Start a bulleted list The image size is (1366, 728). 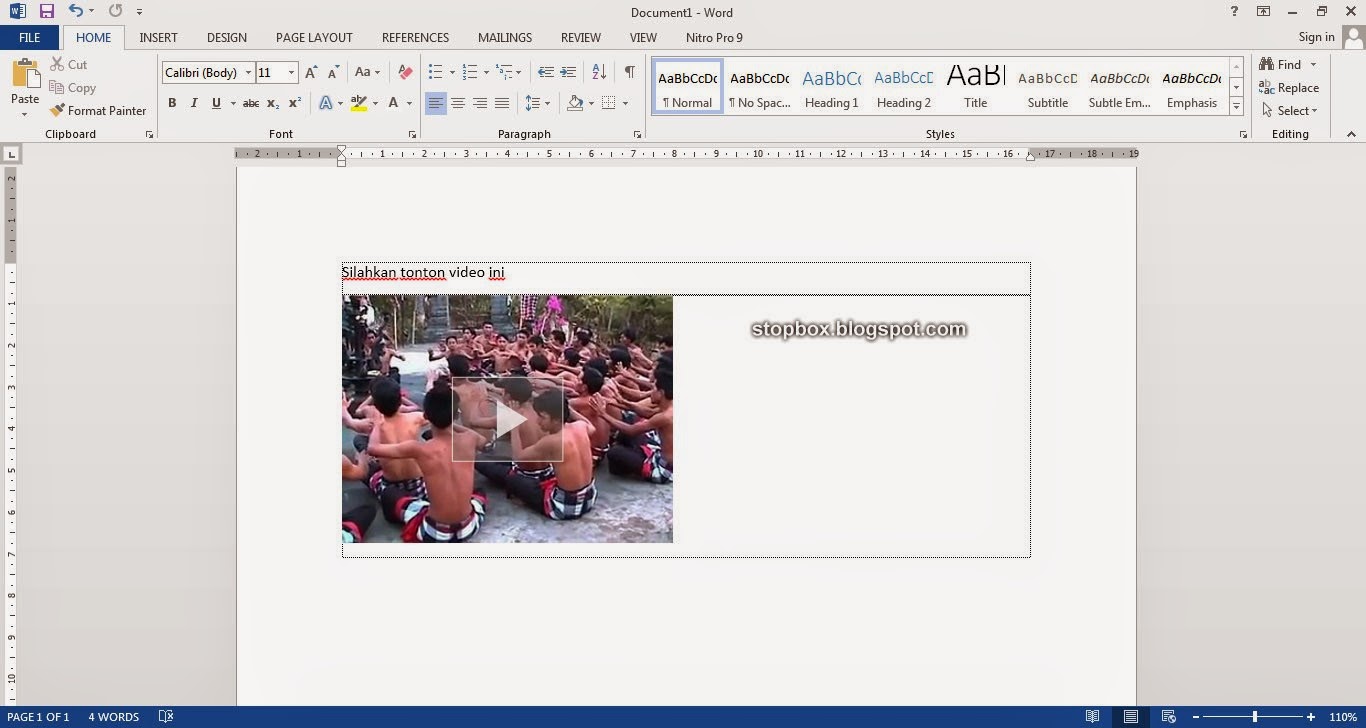[435, 72]
